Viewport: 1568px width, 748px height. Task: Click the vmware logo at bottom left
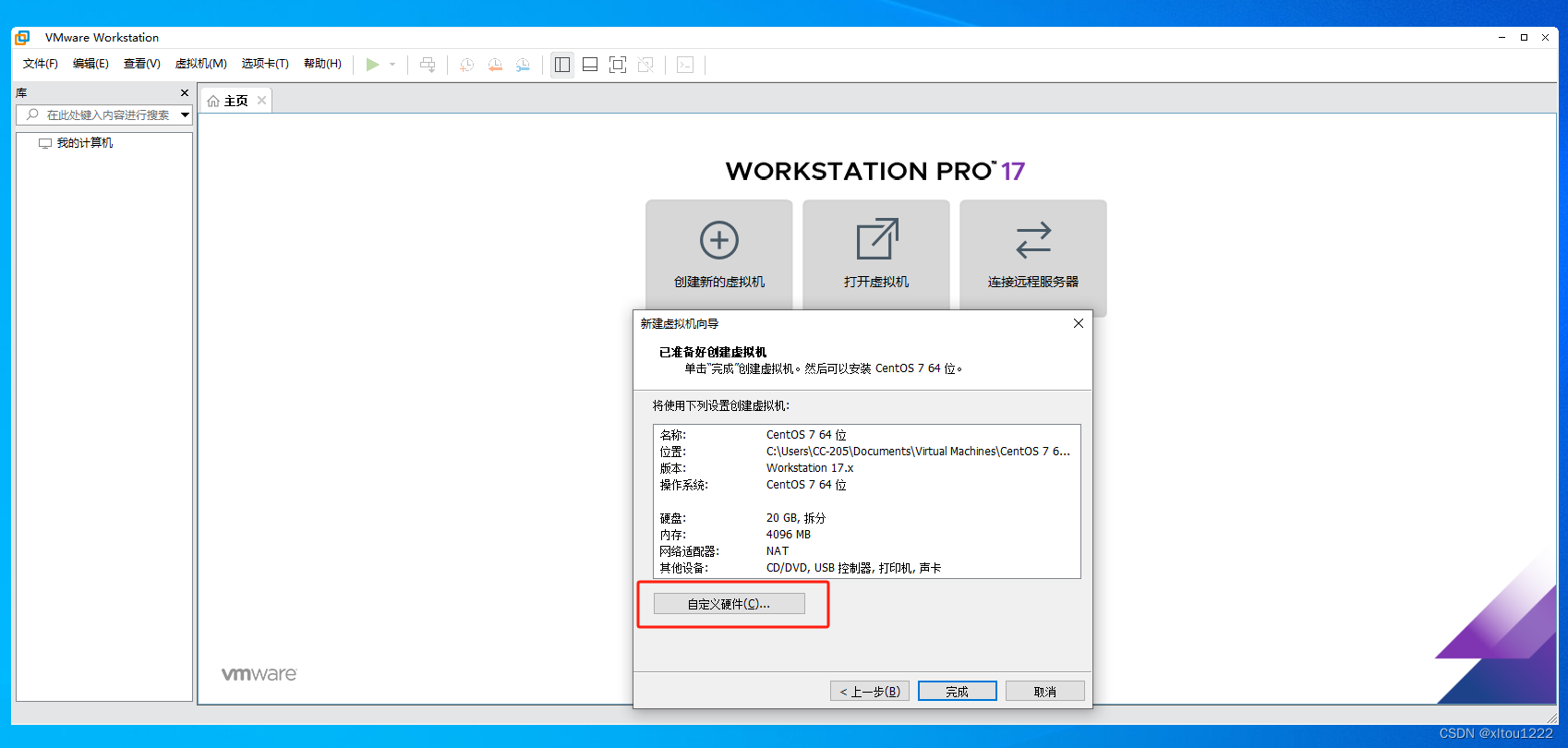tap(259, 674)
